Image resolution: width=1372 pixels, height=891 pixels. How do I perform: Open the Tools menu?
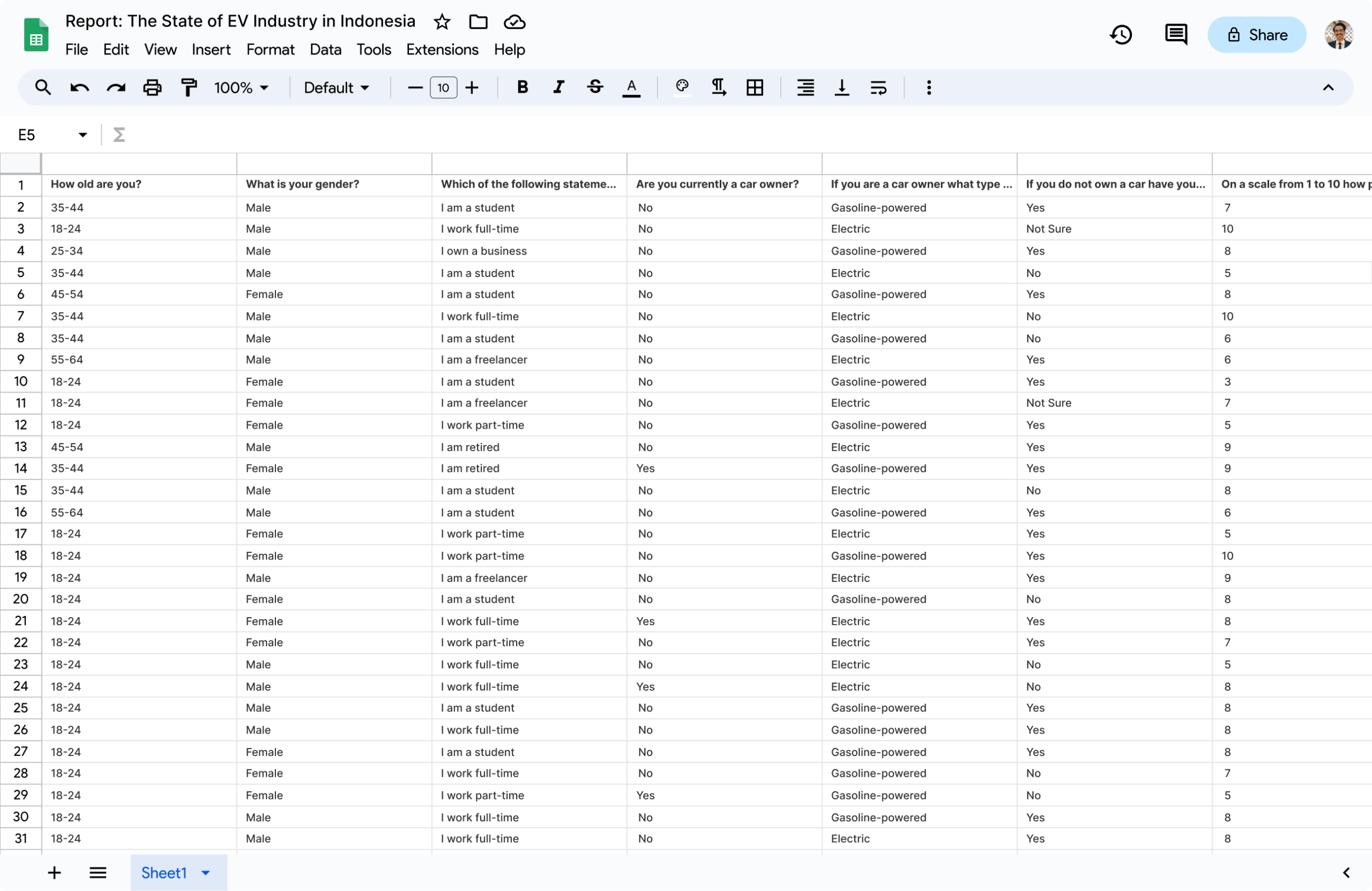374,50
